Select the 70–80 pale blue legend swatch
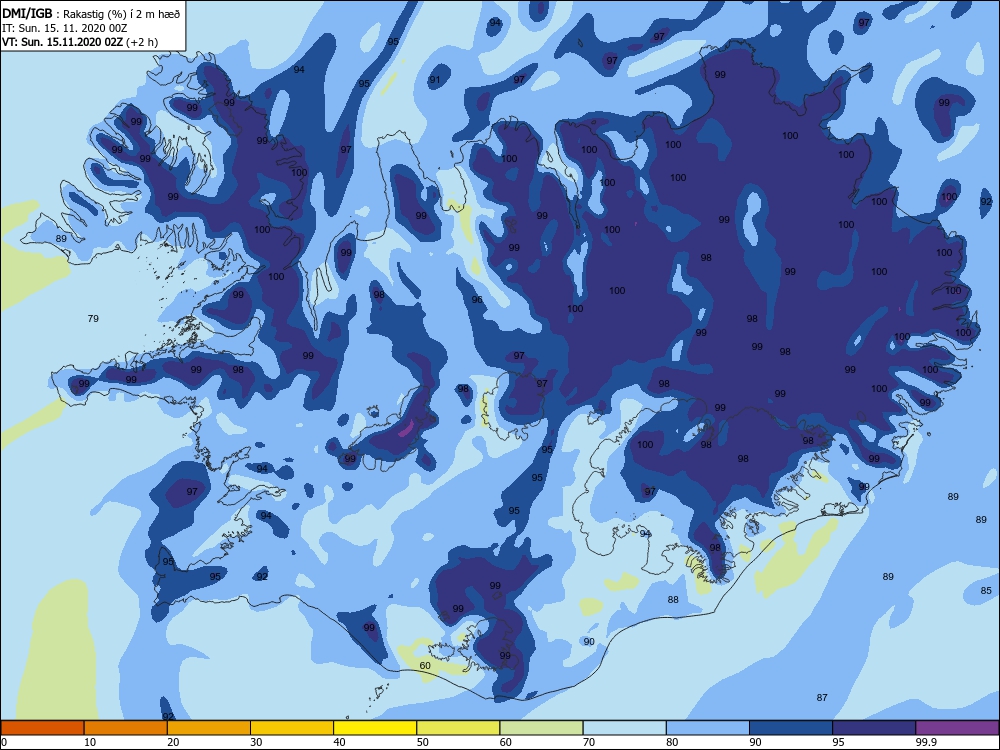The height and width of the screenshot is (750, 1000). point(625,728)
